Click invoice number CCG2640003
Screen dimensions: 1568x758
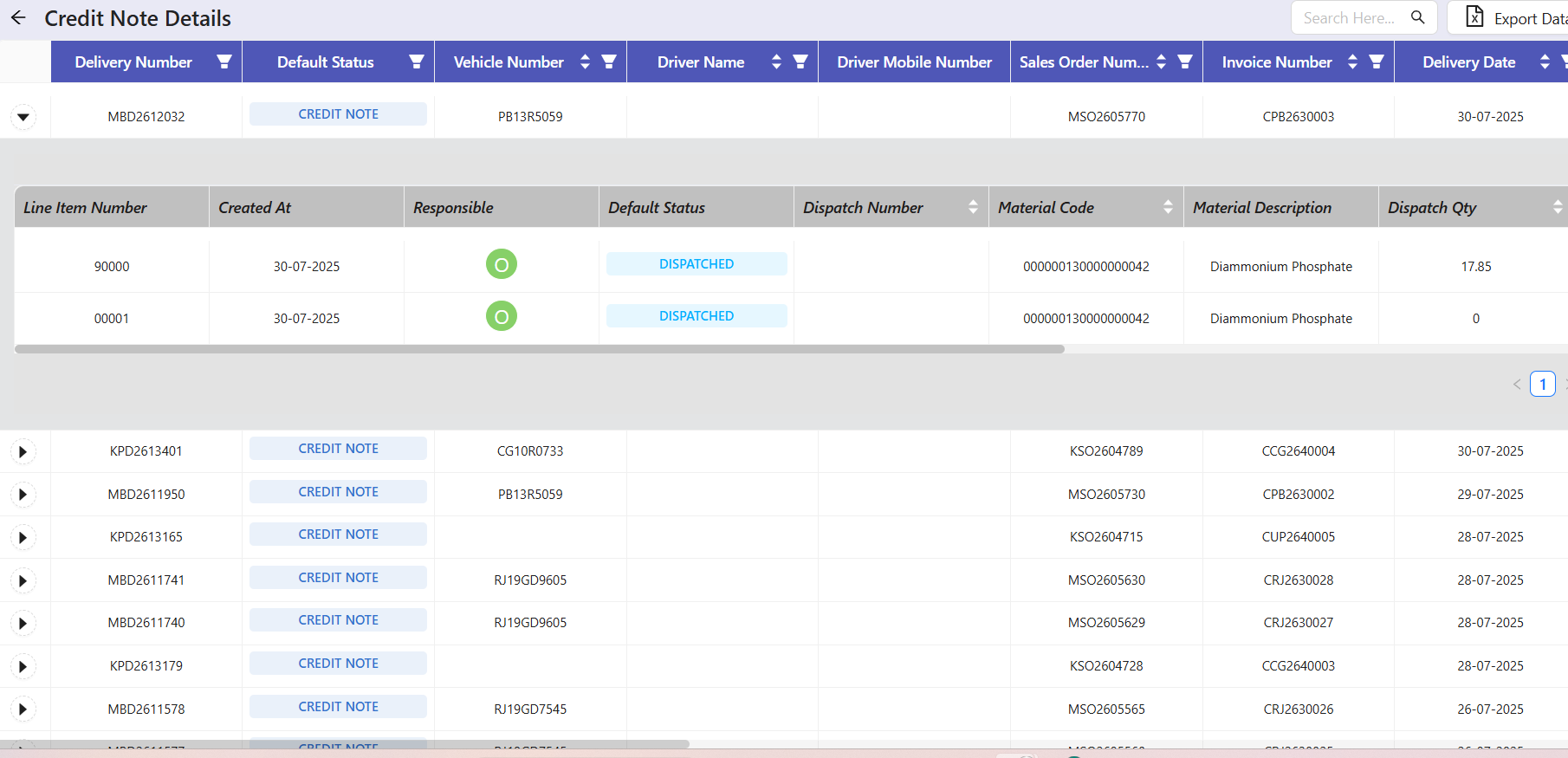1299,666
